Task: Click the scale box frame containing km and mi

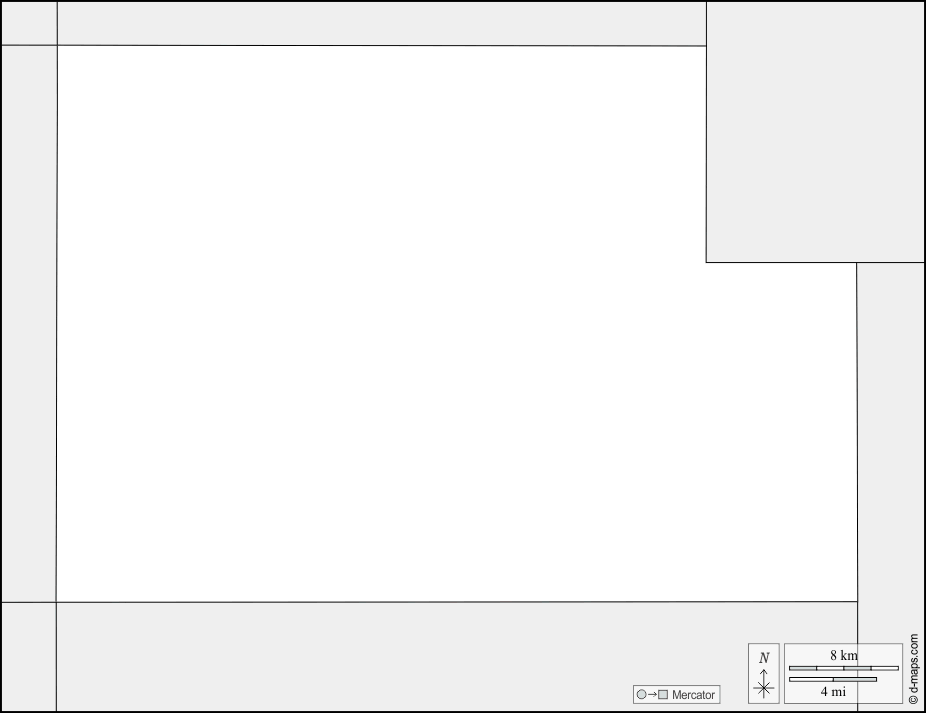Action: (x=843, y=673)
